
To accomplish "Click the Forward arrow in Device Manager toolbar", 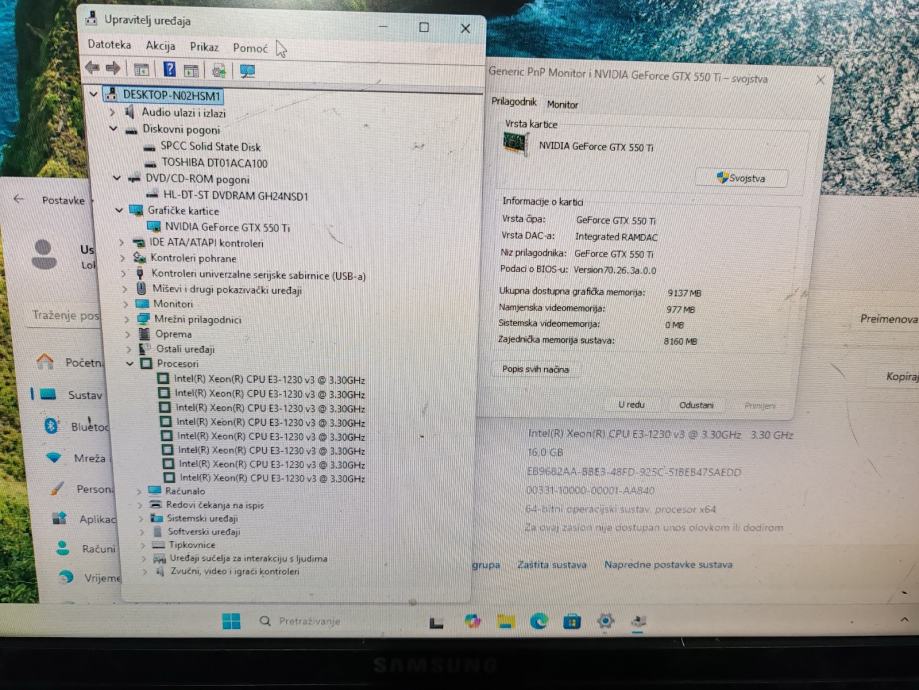I will [113, 69].
